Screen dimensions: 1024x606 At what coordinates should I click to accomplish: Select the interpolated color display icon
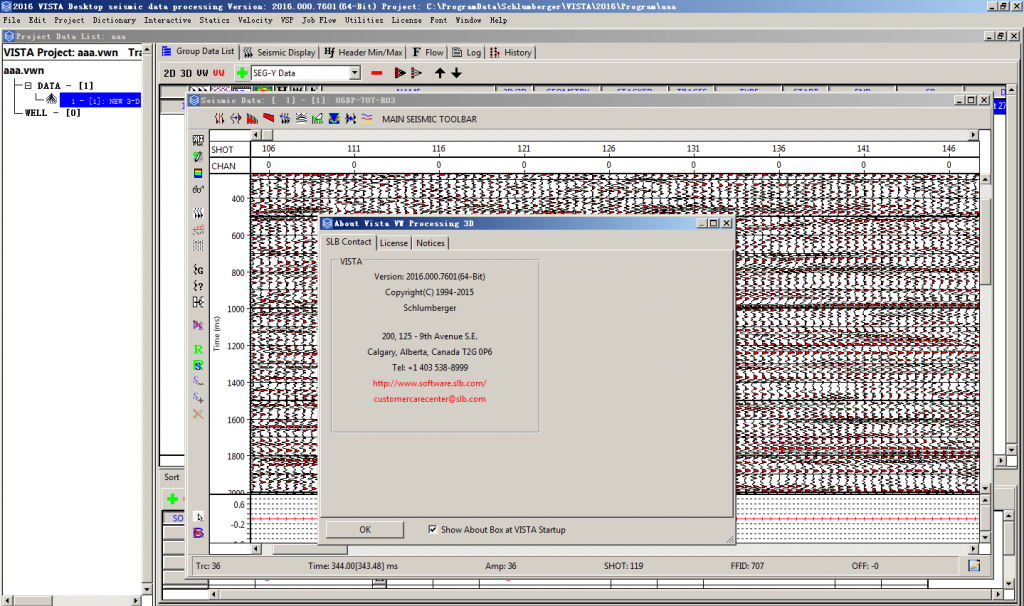click(x=334, y=119)
